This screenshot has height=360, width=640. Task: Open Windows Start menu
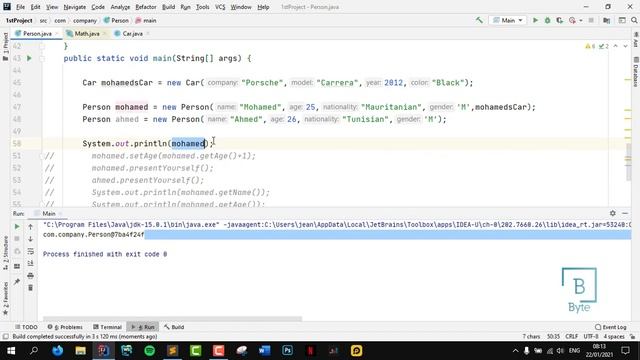click(11, 351)
